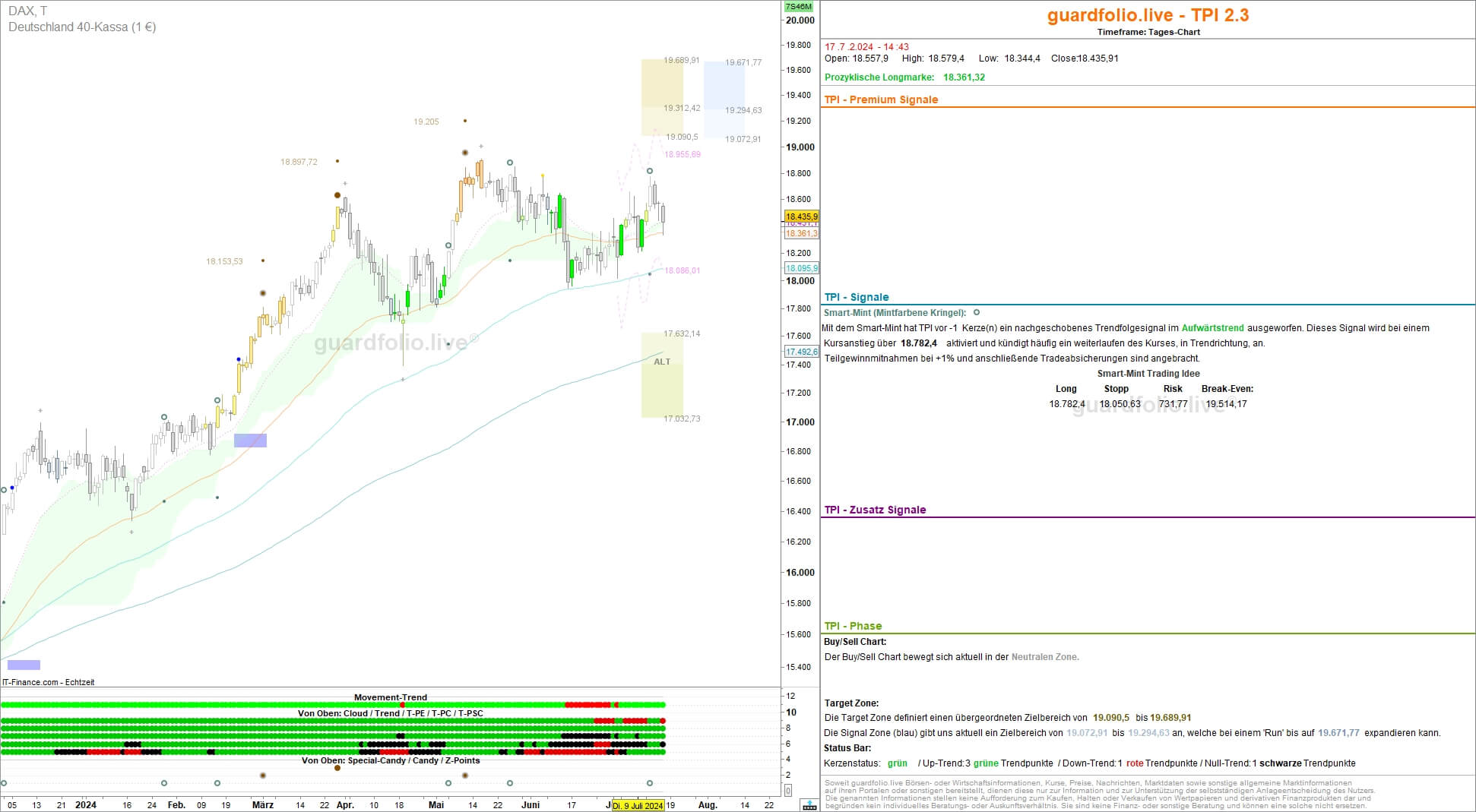Click the beige target zone rectangle
1476x812 pixels.
coord(662,97)
